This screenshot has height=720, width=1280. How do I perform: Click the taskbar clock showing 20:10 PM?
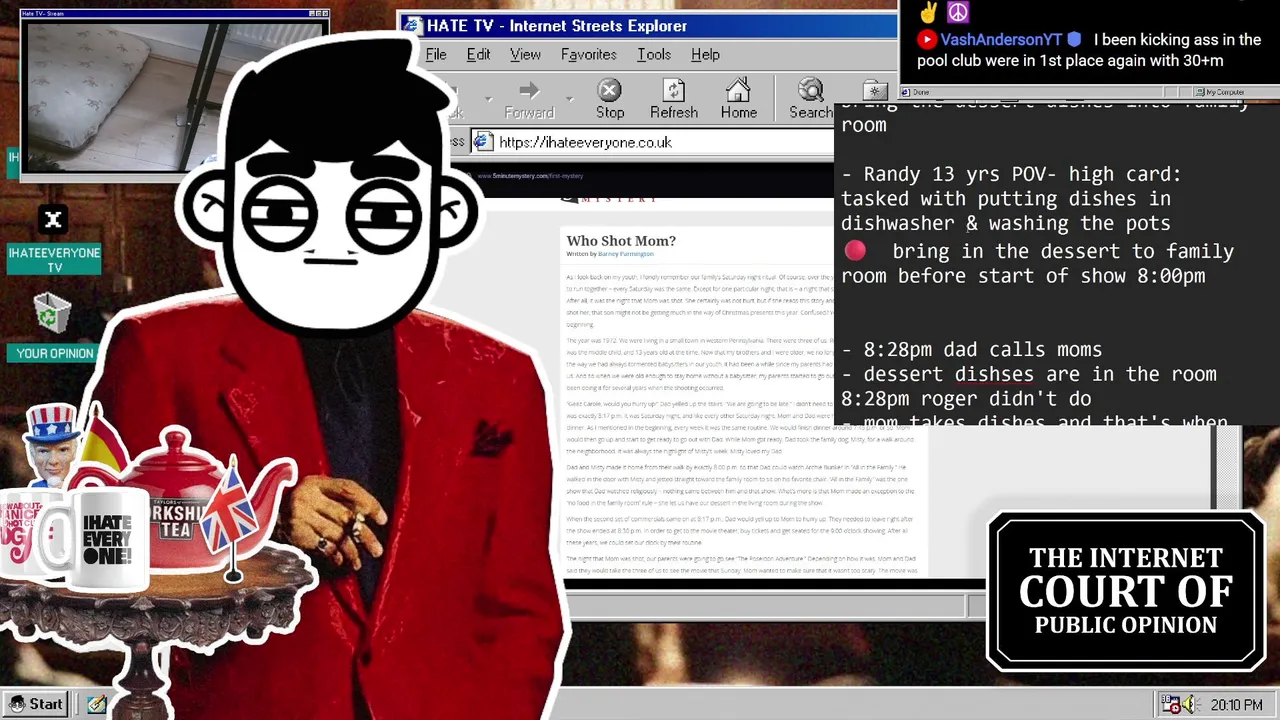[x=1236, y=705]
